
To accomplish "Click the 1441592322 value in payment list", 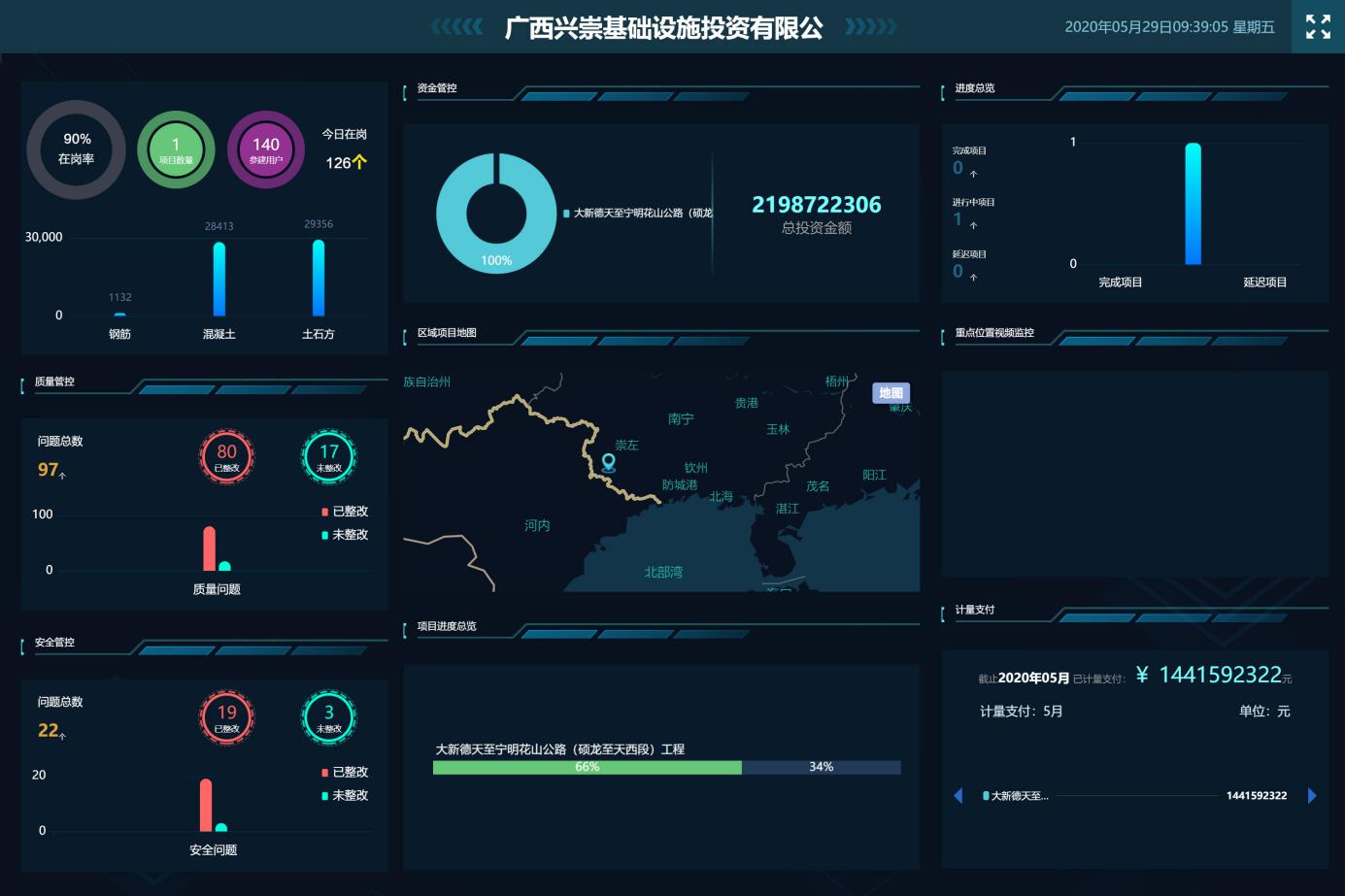I will [x=1257, y=796].
